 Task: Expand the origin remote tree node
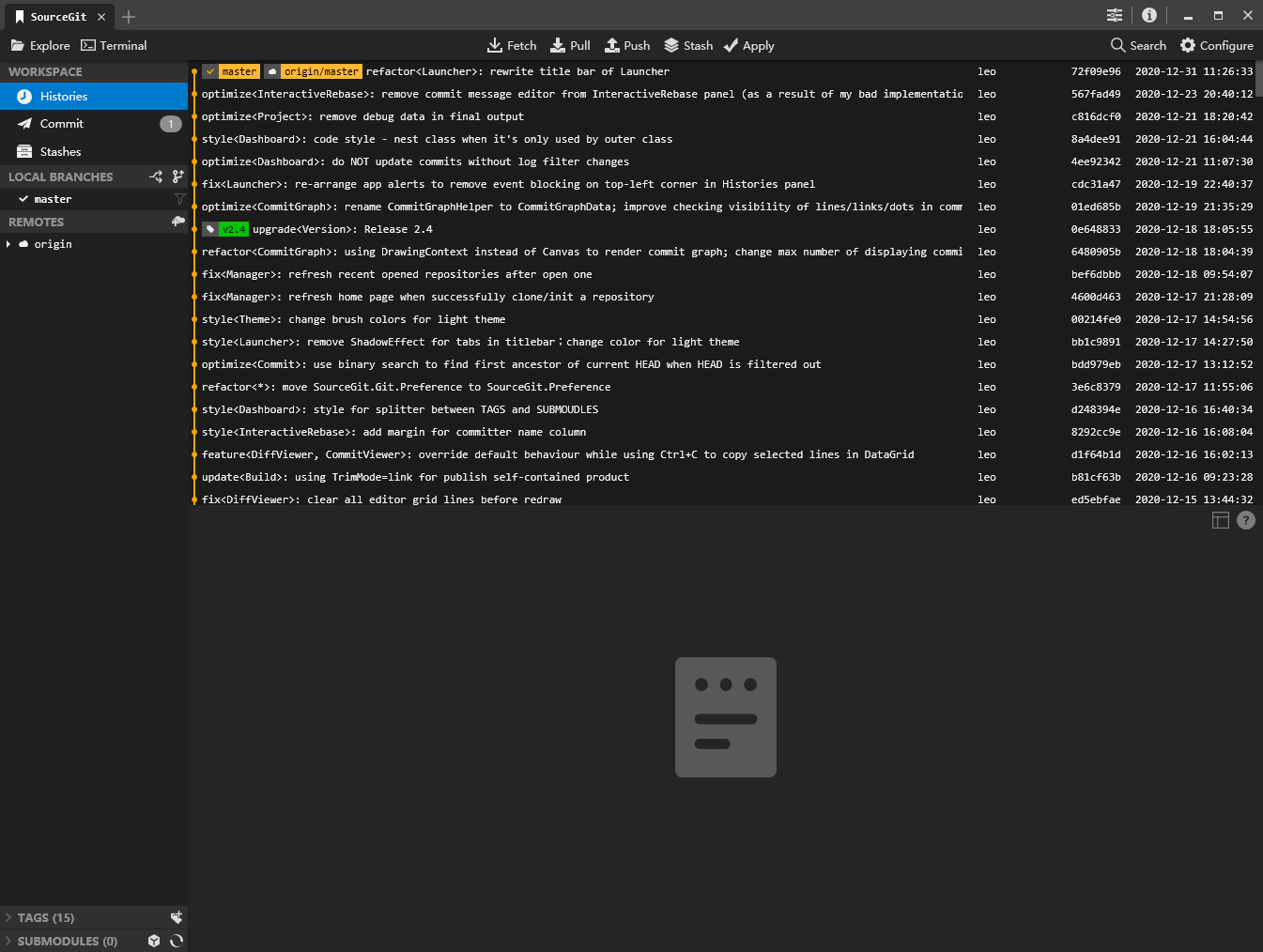click(x=8, y=244)
